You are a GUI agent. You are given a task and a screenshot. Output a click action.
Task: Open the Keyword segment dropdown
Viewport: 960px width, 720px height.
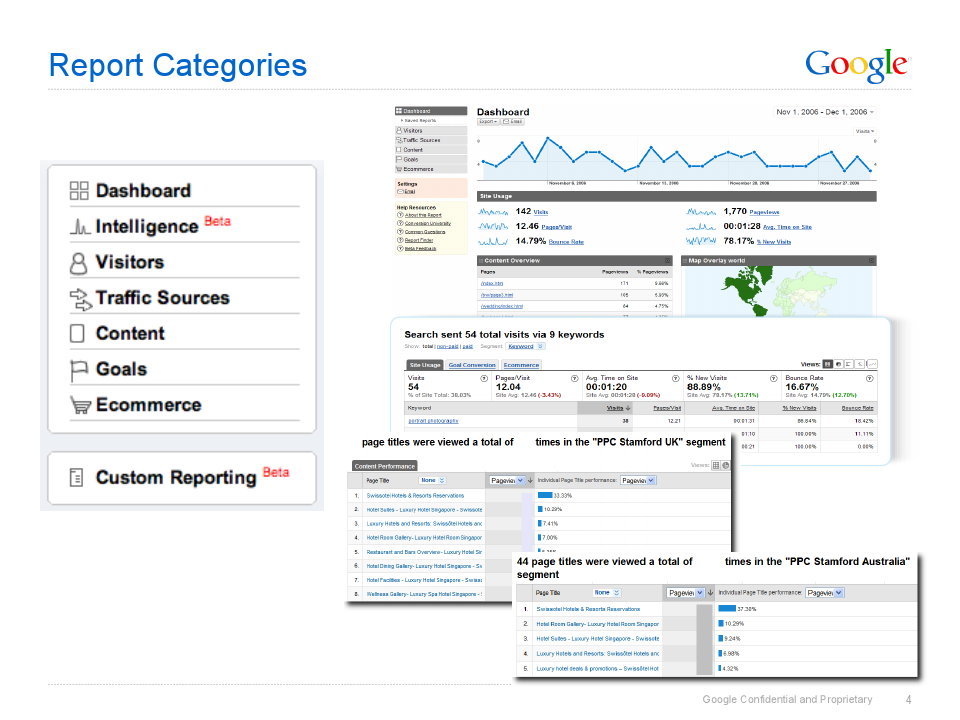point(526,347)
